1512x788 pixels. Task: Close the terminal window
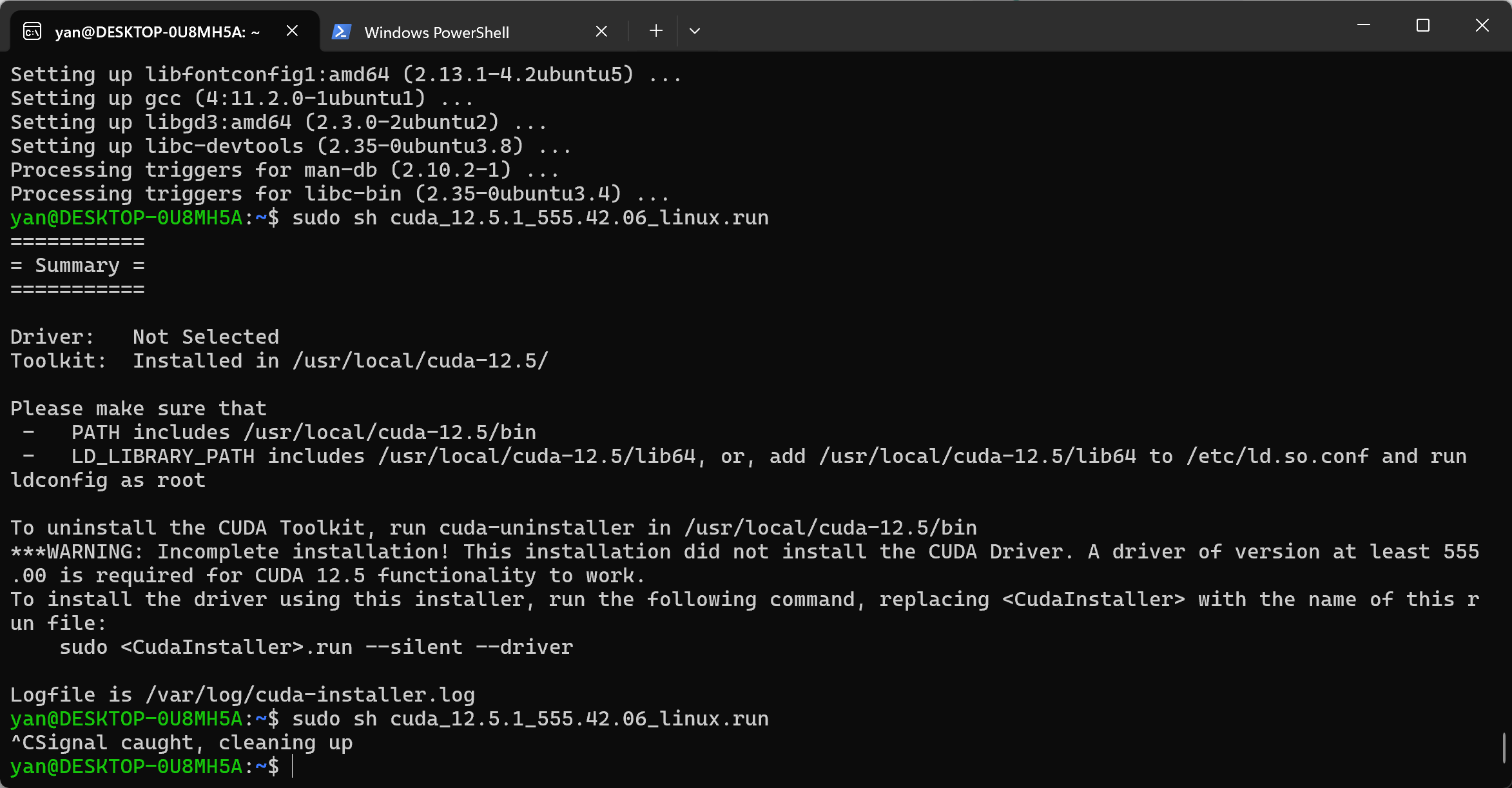coord(1482,26)
